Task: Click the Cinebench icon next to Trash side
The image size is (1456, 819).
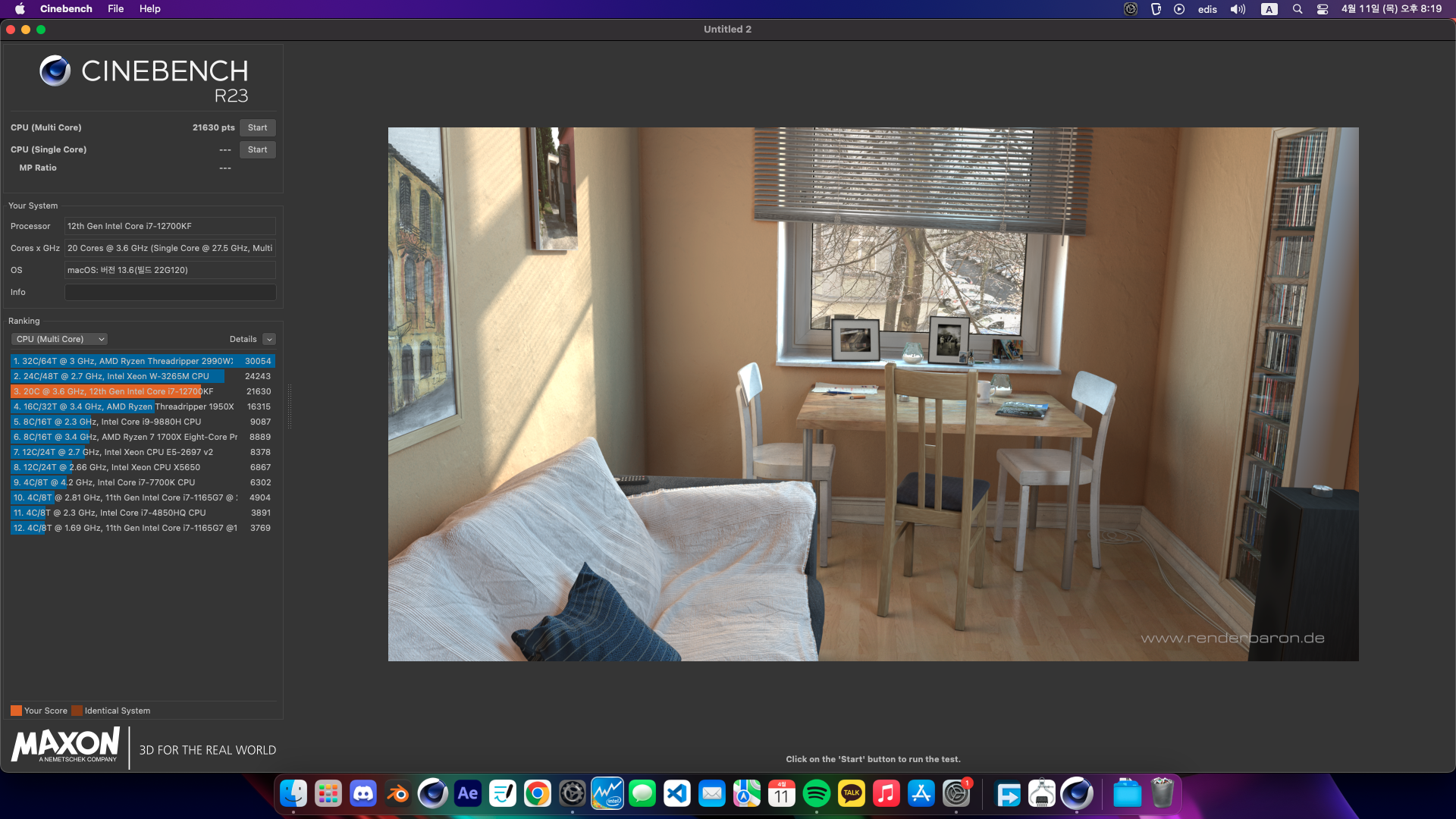Action: point(1077,794)
